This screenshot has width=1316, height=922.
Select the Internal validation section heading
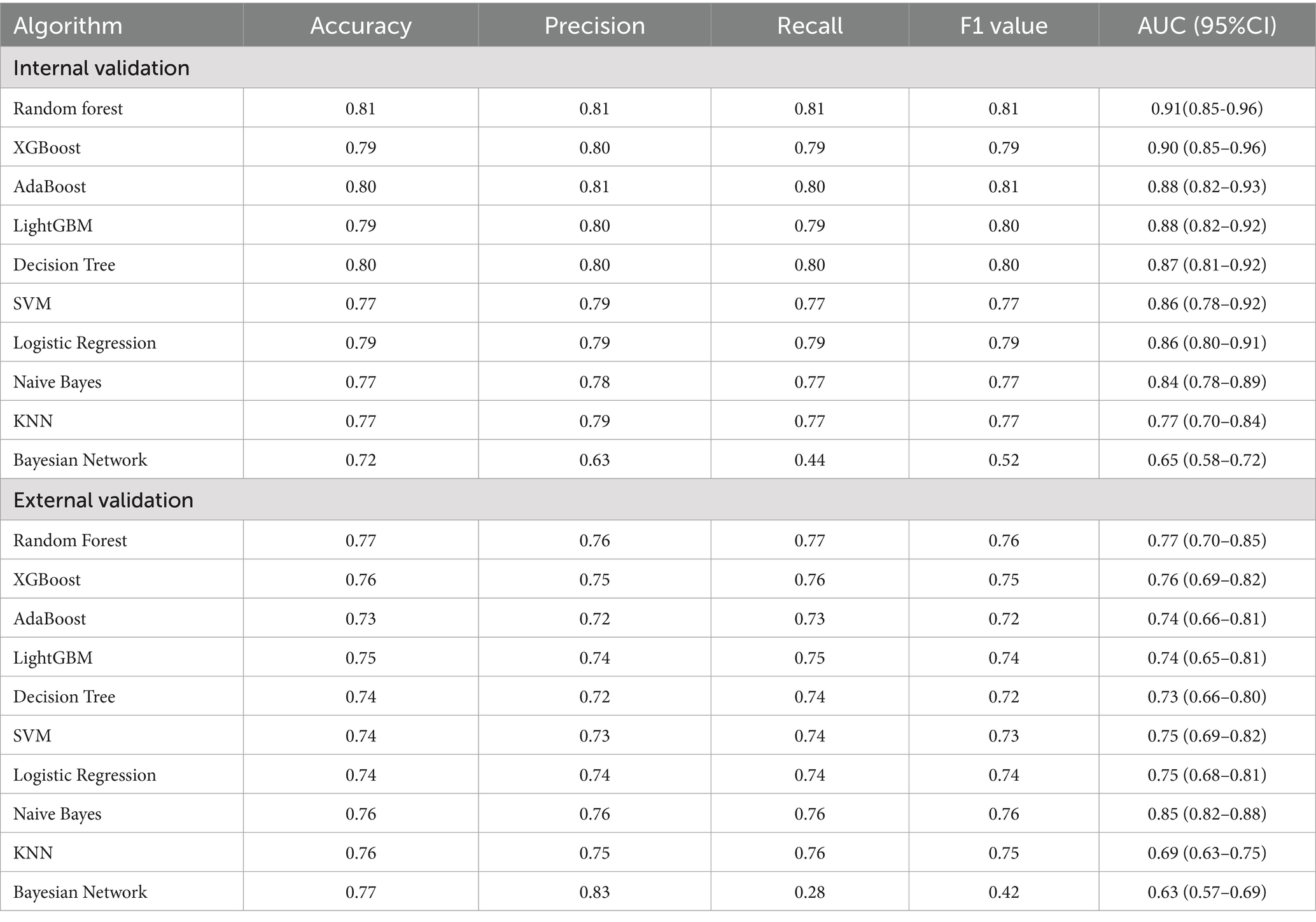click(x=101, y=68)
